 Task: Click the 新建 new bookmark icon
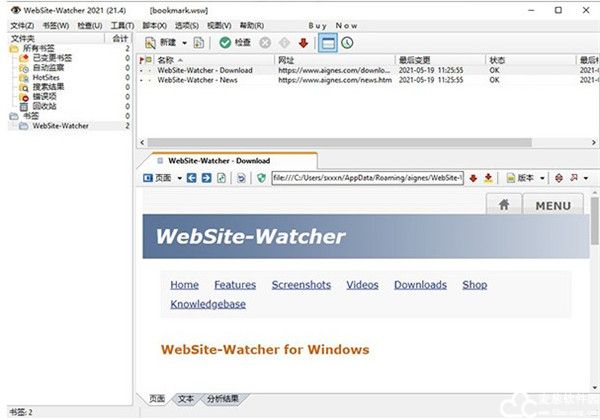point(150,43)
